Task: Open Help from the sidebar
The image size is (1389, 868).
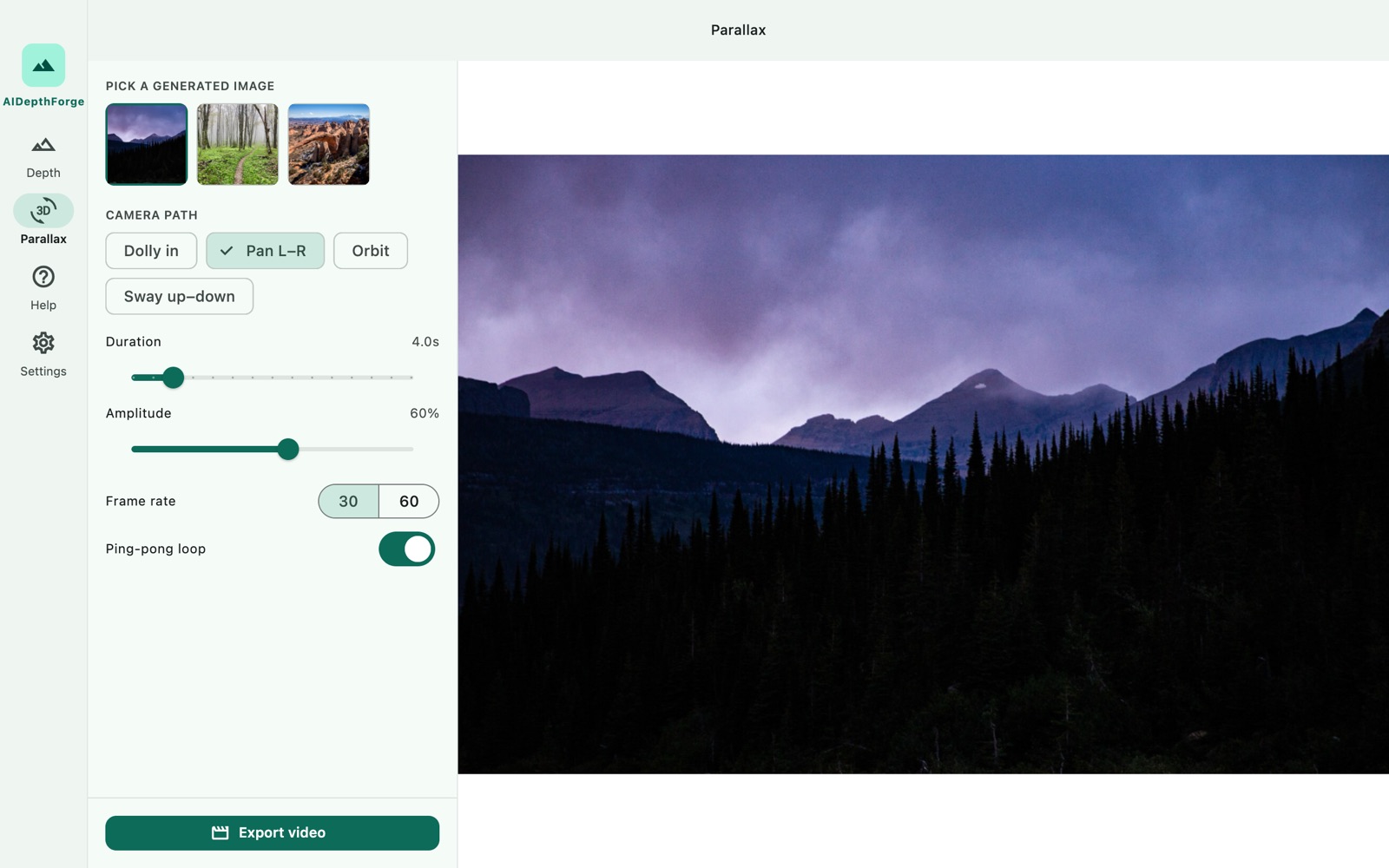Action: (x=43, y=288)
